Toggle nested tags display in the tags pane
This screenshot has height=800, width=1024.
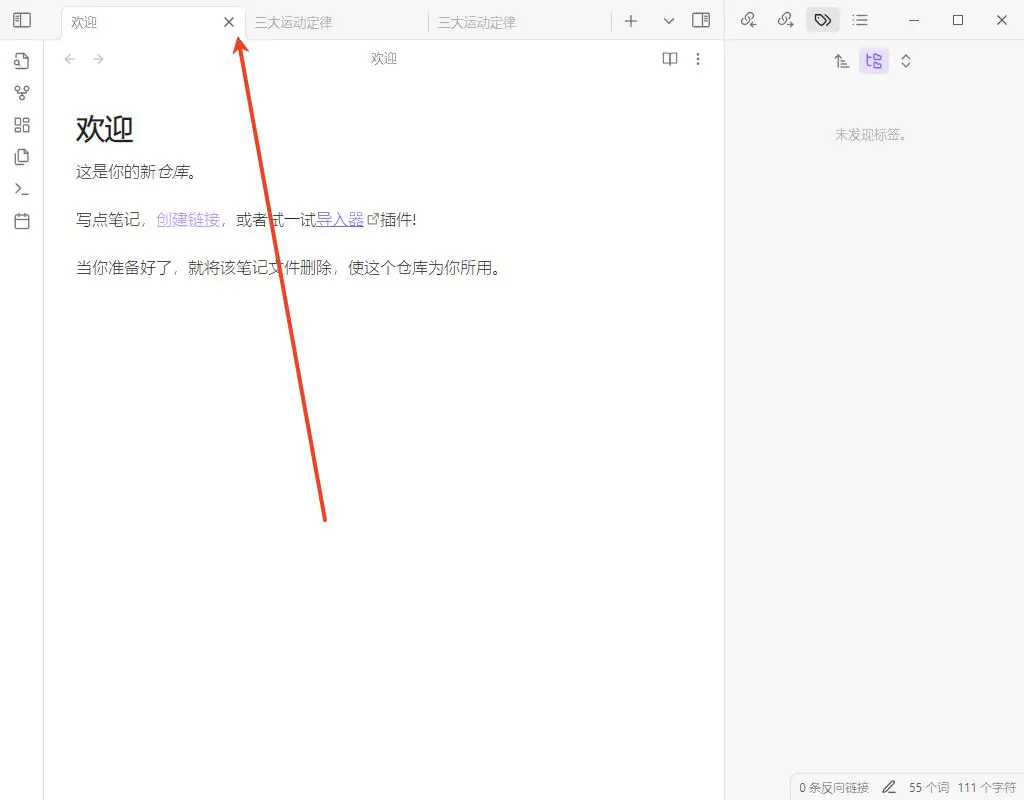pos(874,61)
